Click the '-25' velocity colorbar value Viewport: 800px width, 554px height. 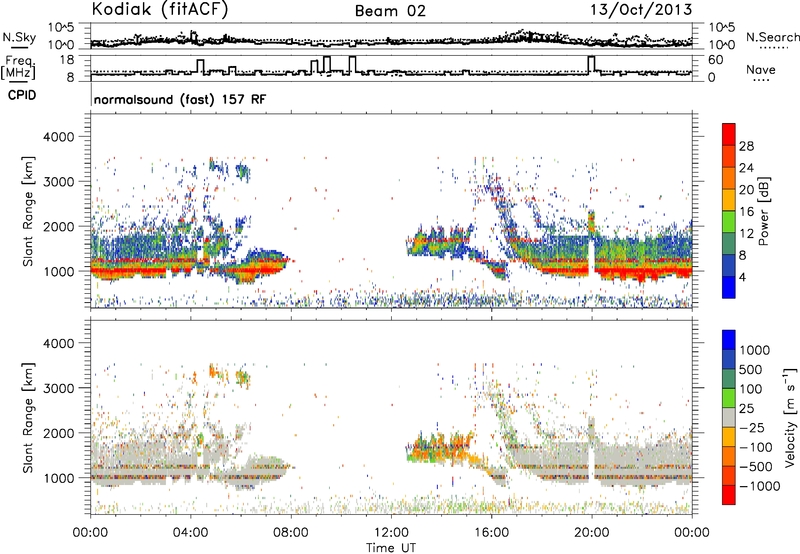pos(753,428)
